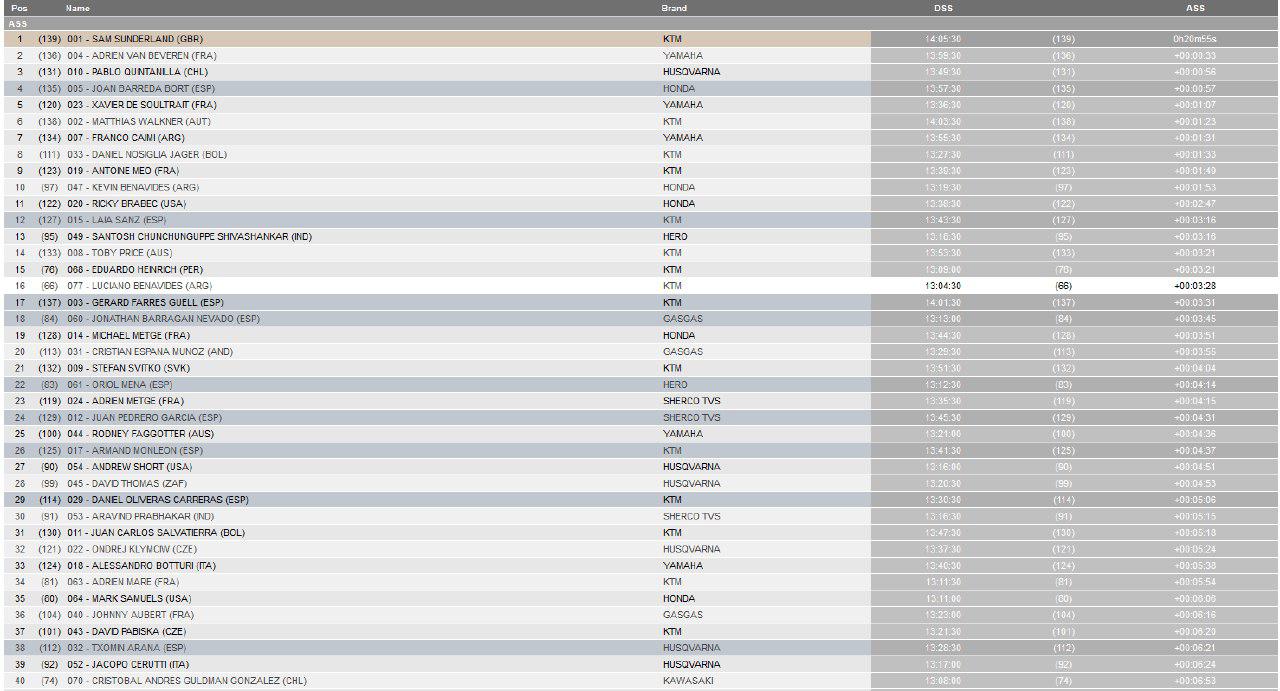Click the Pos column header
The height and width of the screenshot is (691, 1280).
click(19, 8)
